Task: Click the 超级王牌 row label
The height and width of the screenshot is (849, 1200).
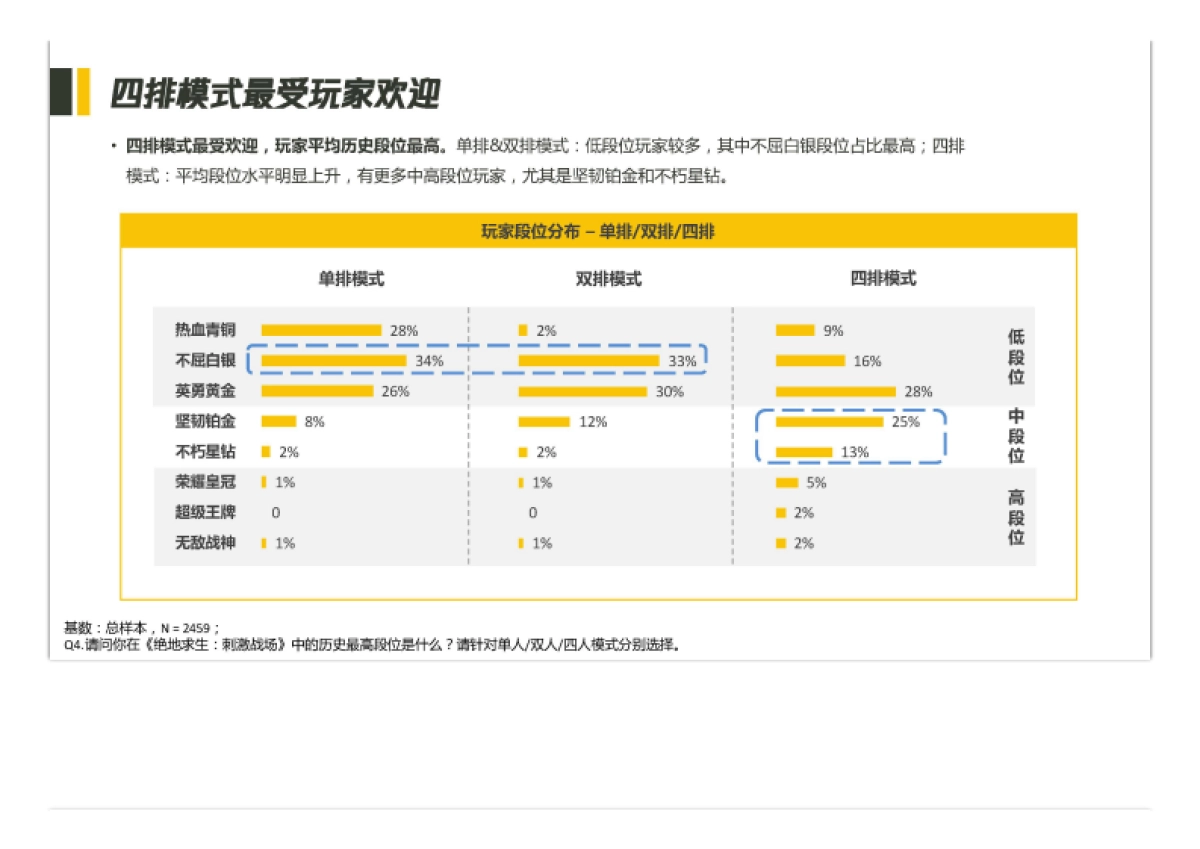Action: click(x=205, y=513)
